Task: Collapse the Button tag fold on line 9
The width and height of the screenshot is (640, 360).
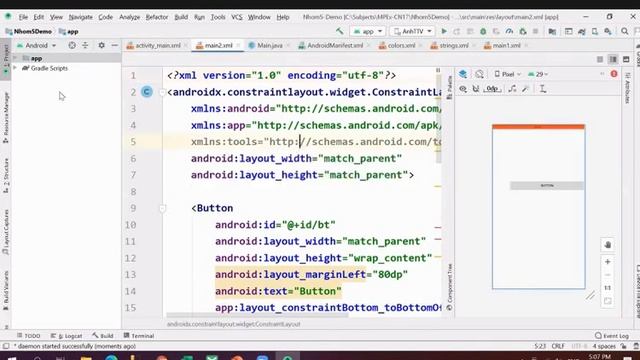Action: point(162,208)
